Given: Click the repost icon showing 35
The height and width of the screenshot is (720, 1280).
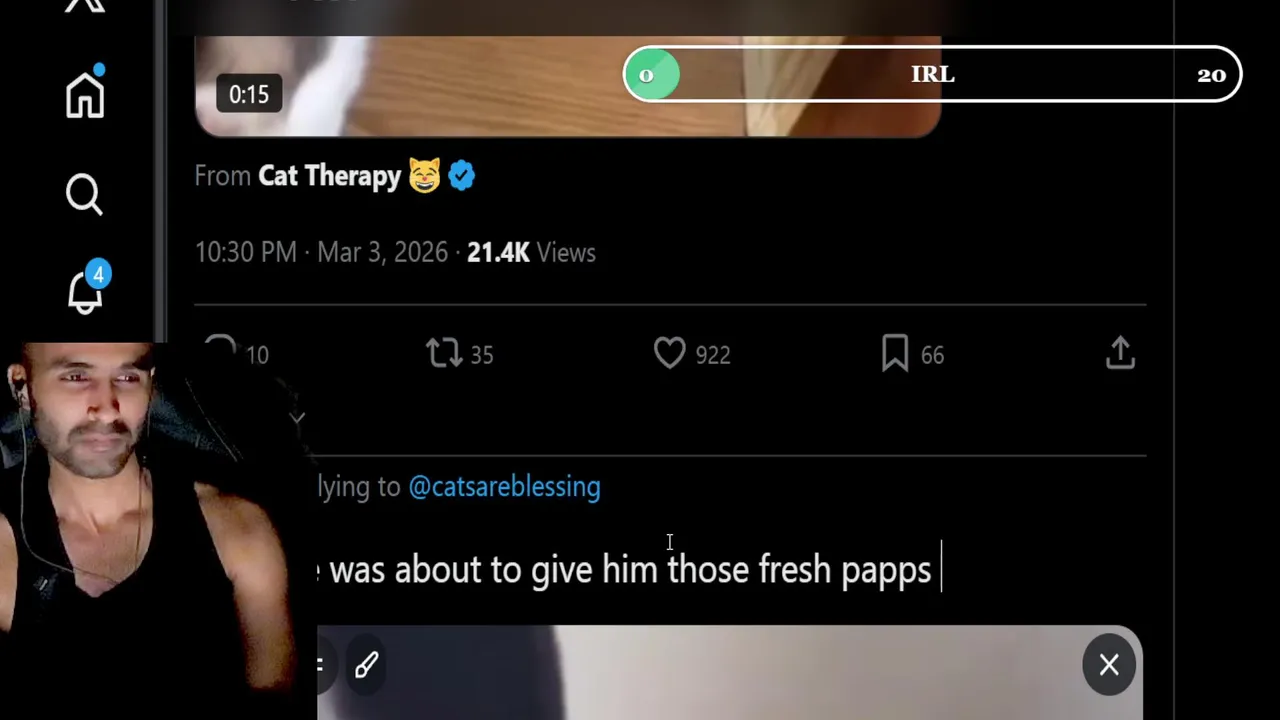Looking at the screenshot, I should 444,354.
